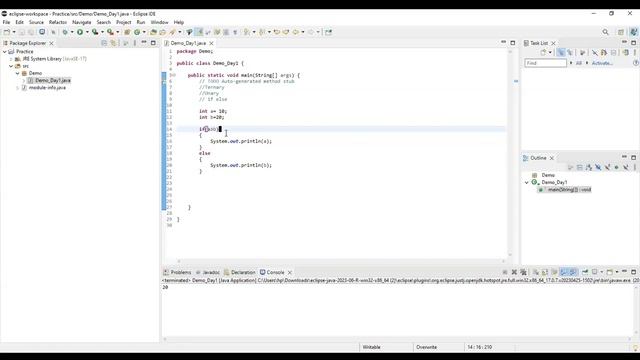Open the toolbar Search magnifier icon

pyautogui.click(x=605, y=32)
